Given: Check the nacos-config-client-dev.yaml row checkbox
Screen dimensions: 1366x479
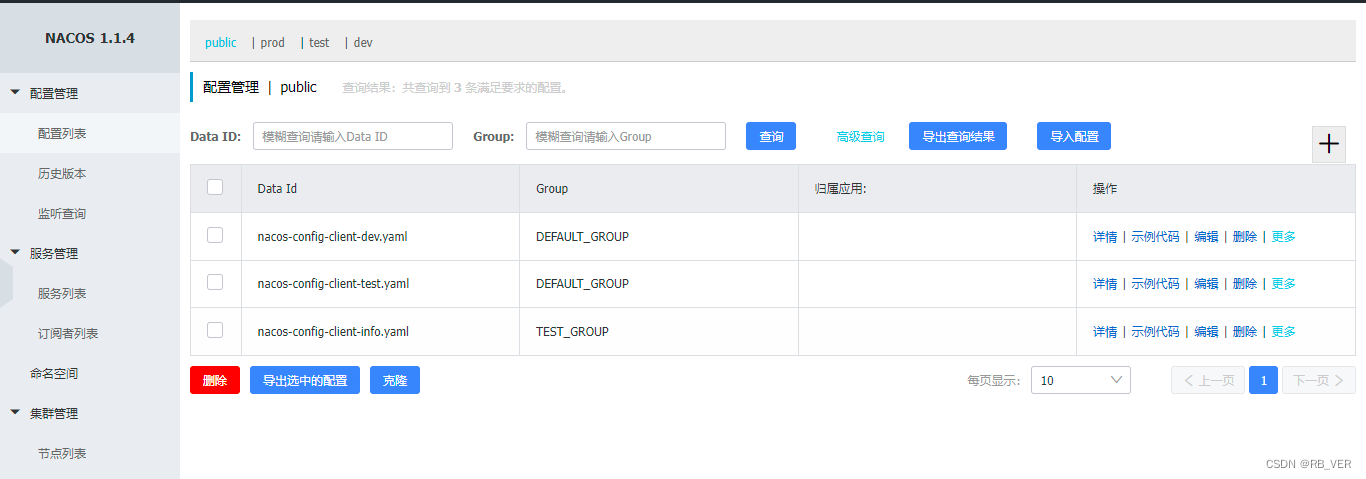Looking at the screenshot, I should tap(215, 235).
